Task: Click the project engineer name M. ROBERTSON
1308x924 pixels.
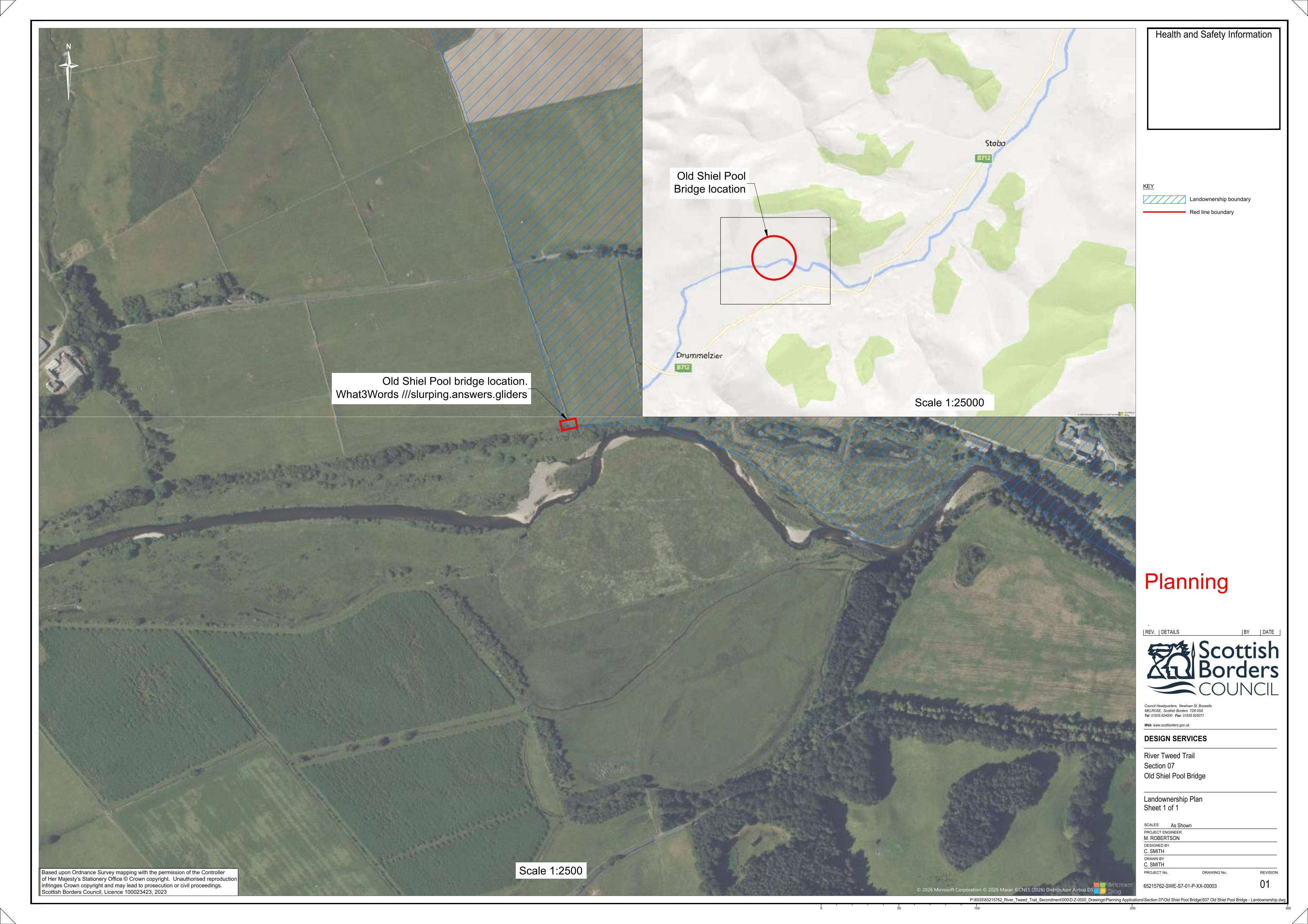Action: [1162, 838]
